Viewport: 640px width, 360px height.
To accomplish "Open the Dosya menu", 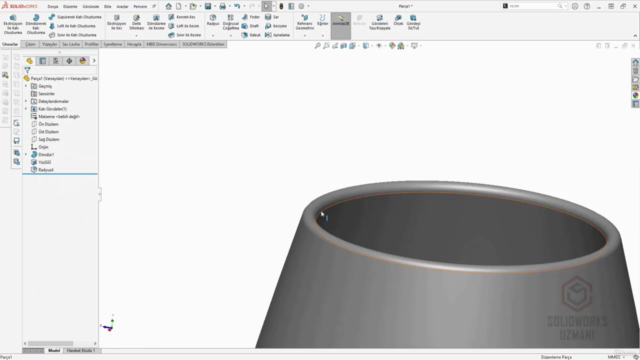I will pos(53,7).
